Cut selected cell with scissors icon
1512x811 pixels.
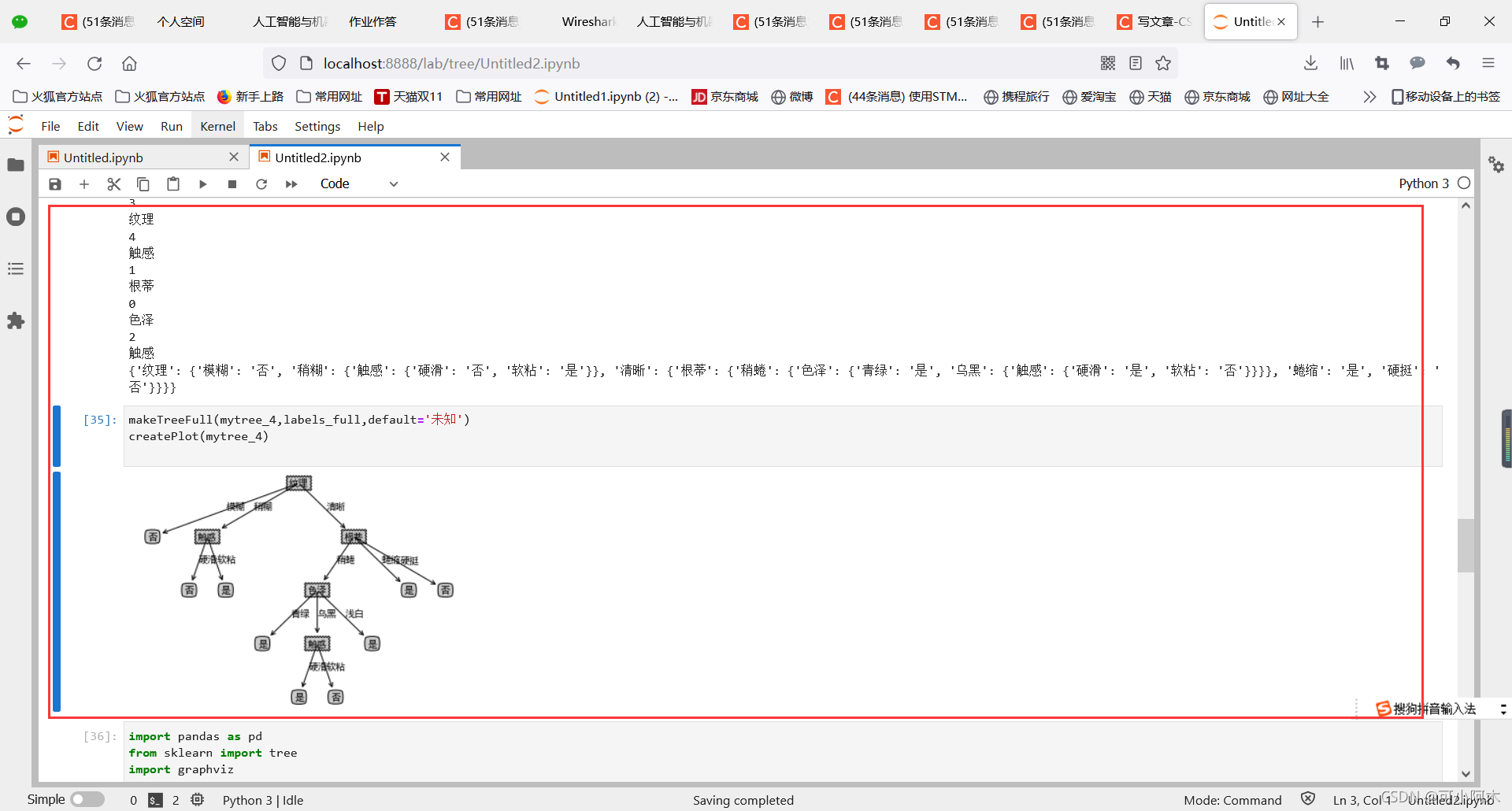click(114, 184)
